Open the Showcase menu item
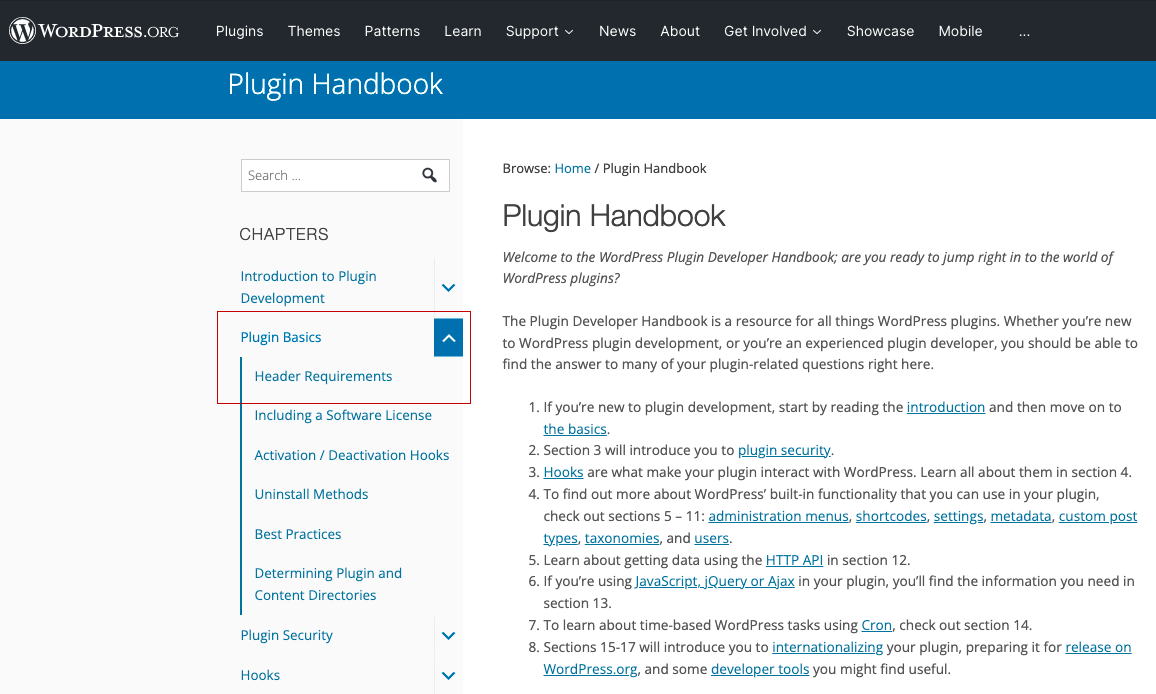1156x694 pixels. [x=880, y=31]
